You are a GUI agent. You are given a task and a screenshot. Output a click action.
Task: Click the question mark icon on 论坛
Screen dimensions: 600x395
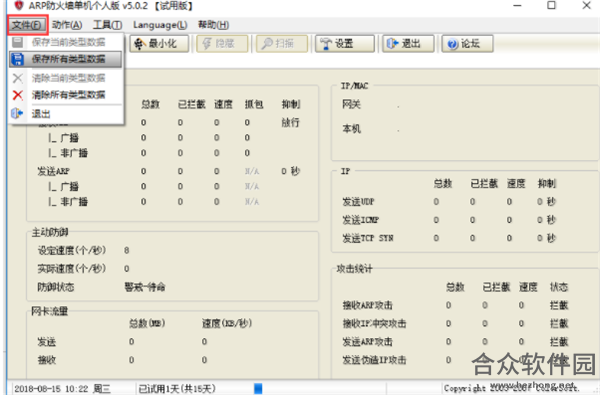click(x=452, y=44)
